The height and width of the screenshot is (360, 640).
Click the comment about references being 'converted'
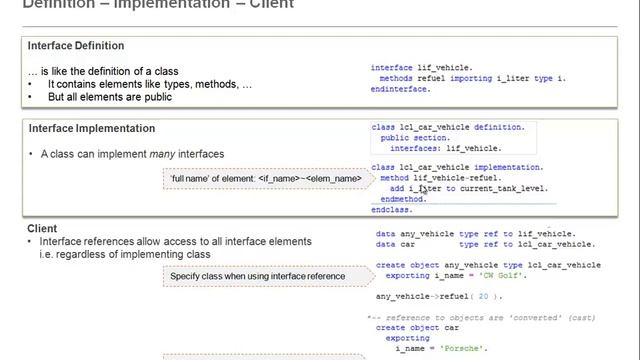tap(481, 318)
